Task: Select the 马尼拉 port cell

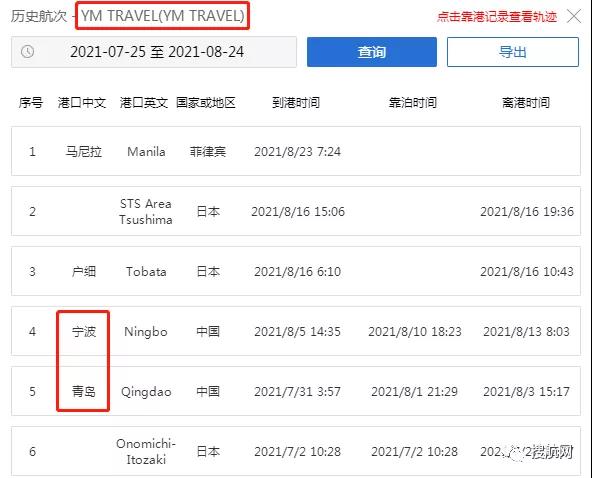Action: click(83, 152)
